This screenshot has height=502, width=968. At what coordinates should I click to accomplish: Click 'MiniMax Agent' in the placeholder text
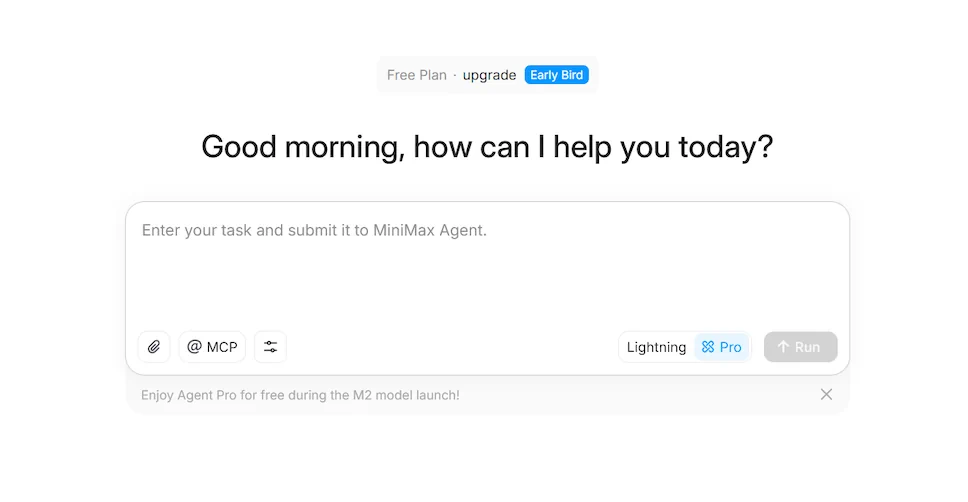pos(430,230)
